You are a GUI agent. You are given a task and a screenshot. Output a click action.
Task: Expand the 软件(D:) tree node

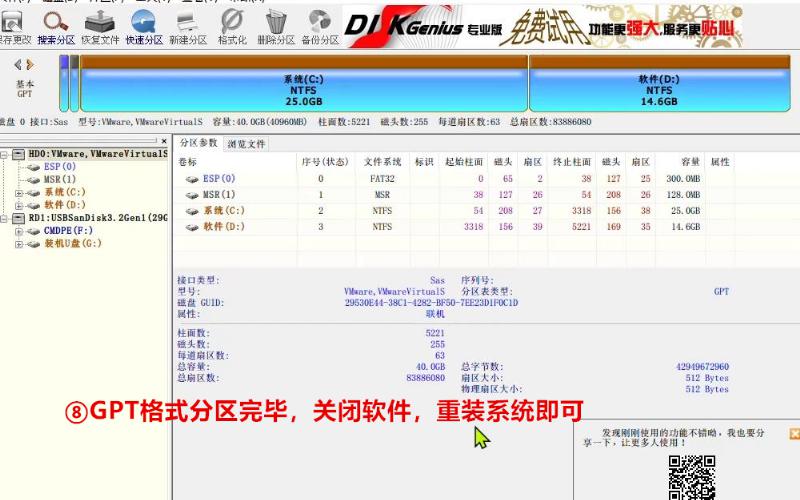pos(19,205)
